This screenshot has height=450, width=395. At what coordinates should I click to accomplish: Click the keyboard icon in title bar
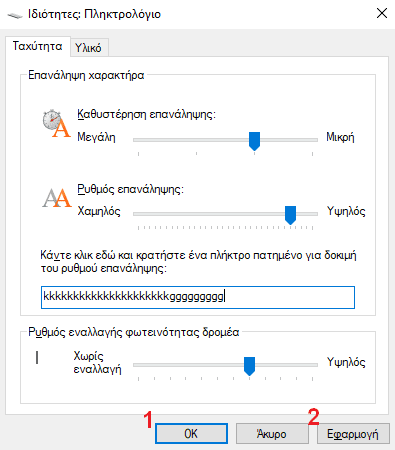(x=15, y=15)
